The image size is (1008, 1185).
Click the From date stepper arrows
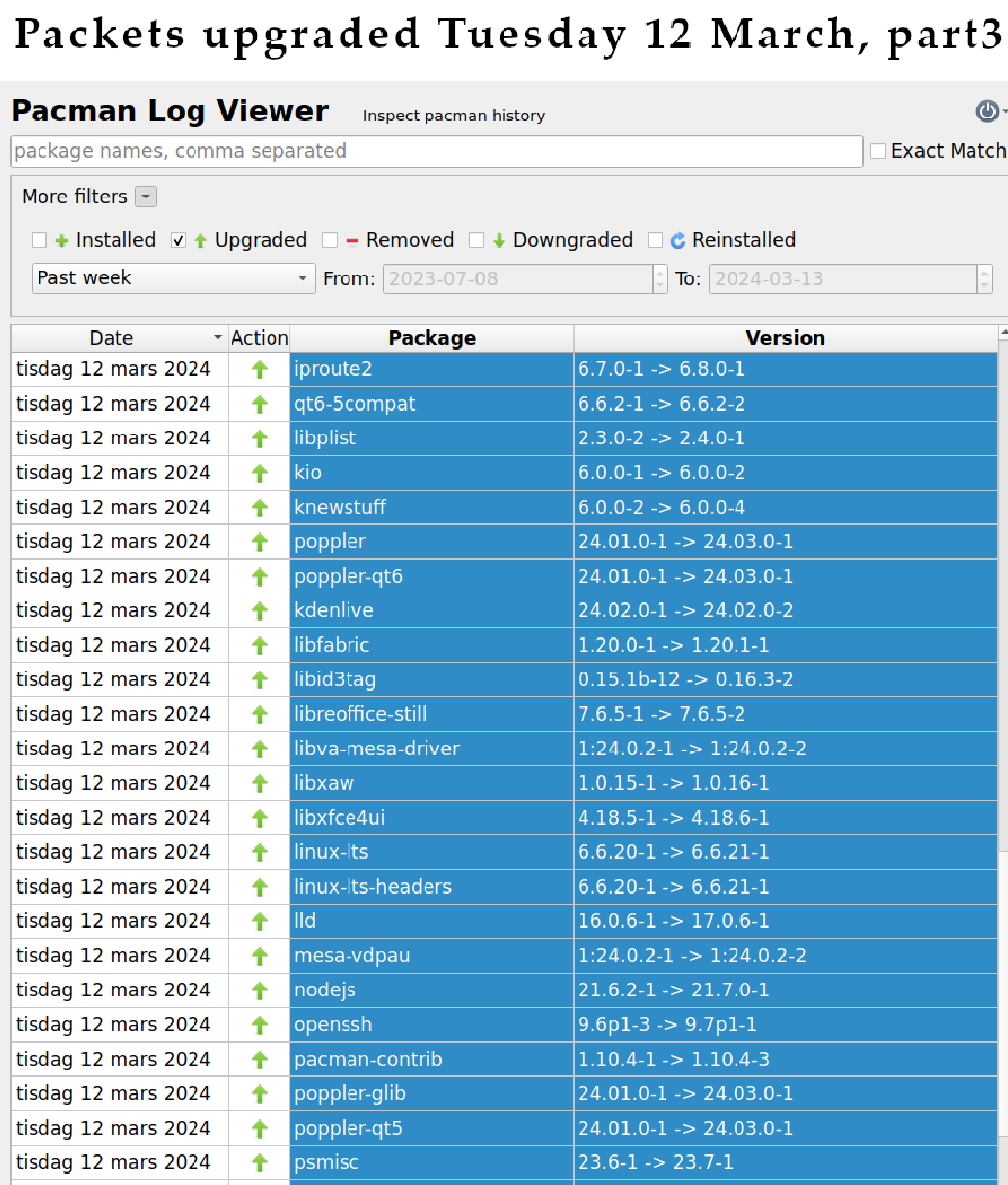coord(659,278)
